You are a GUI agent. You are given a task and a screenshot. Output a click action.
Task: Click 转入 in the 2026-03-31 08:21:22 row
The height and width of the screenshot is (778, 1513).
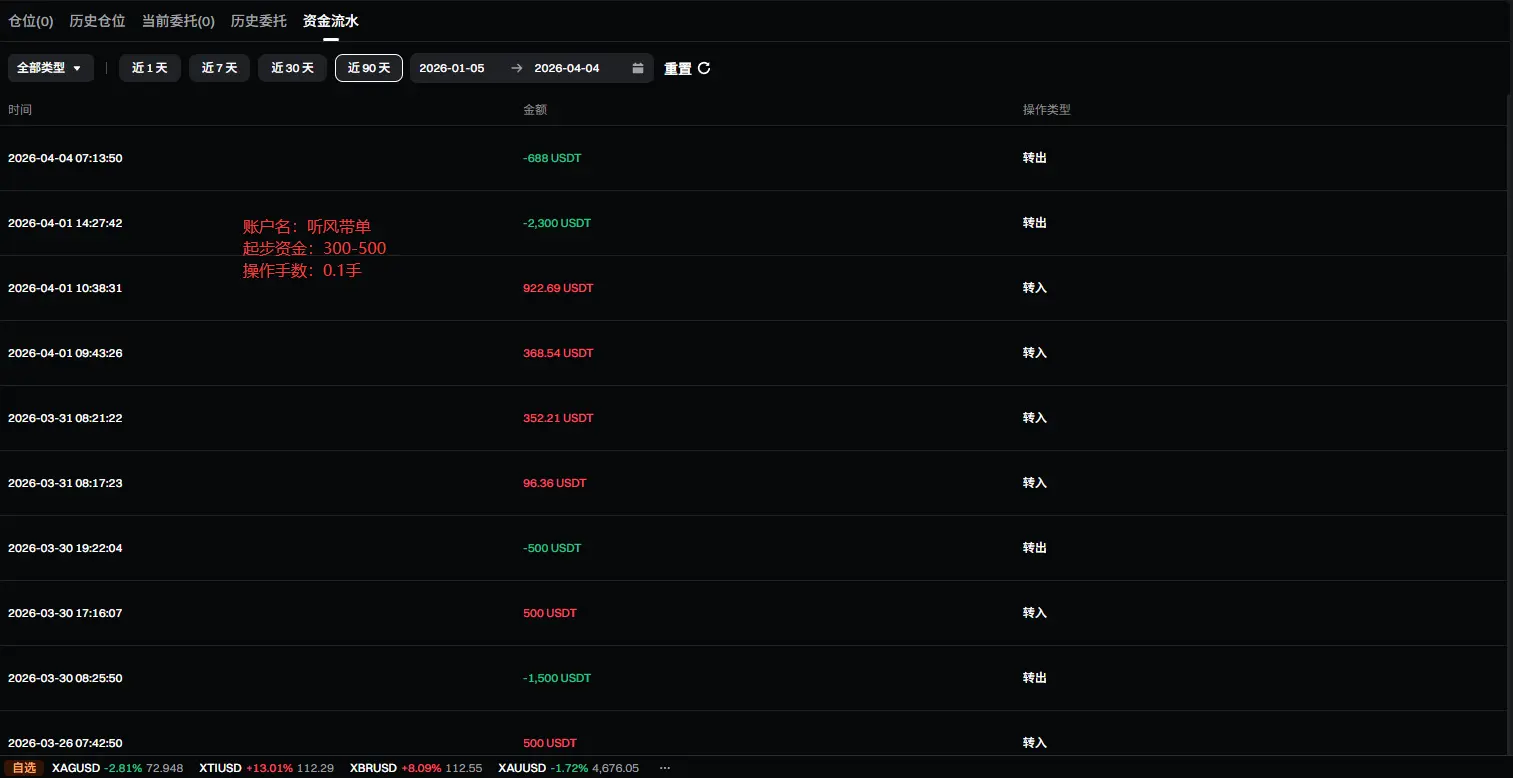(x=1035, y=418)
